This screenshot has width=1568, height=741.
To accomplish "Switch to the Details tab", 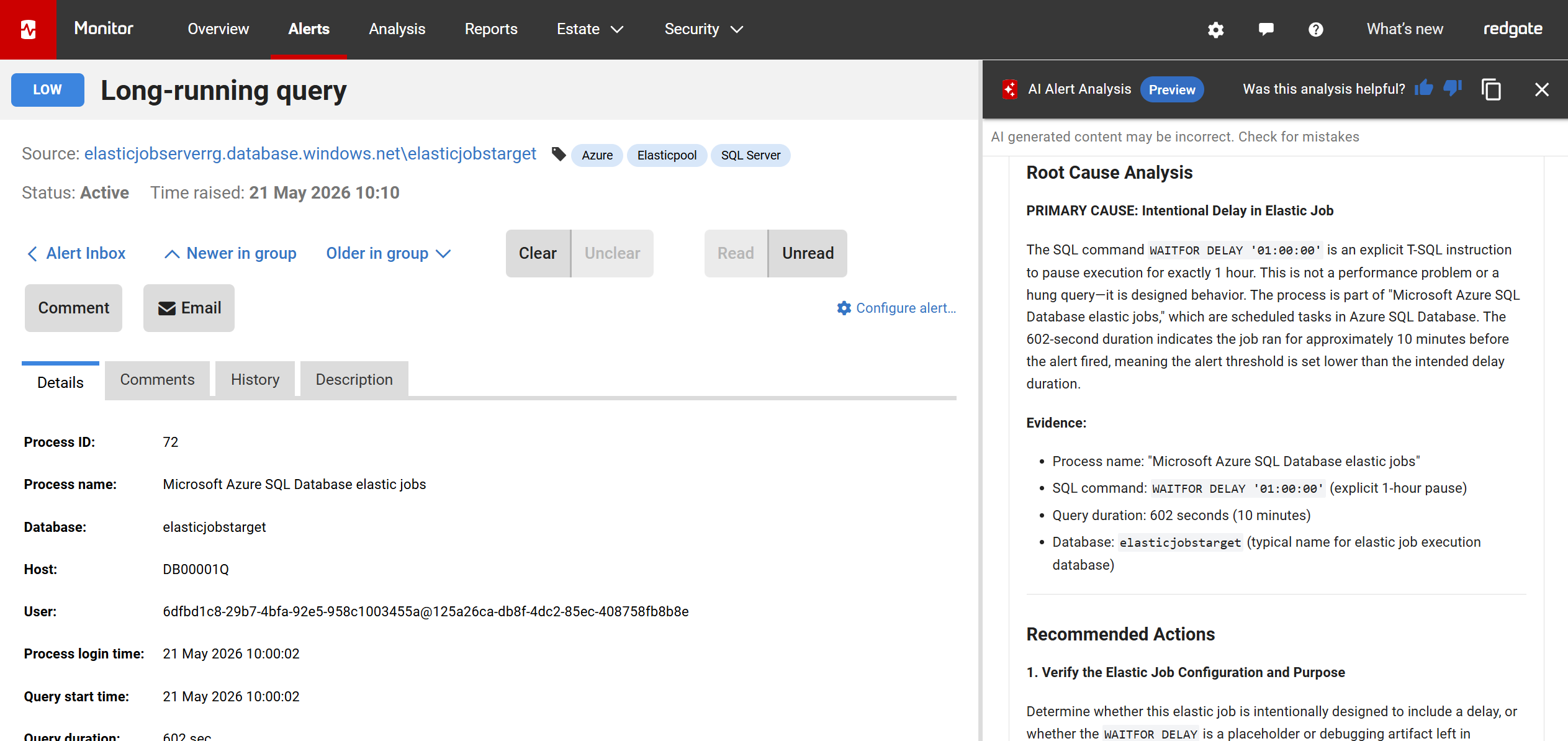I will 60,382.
